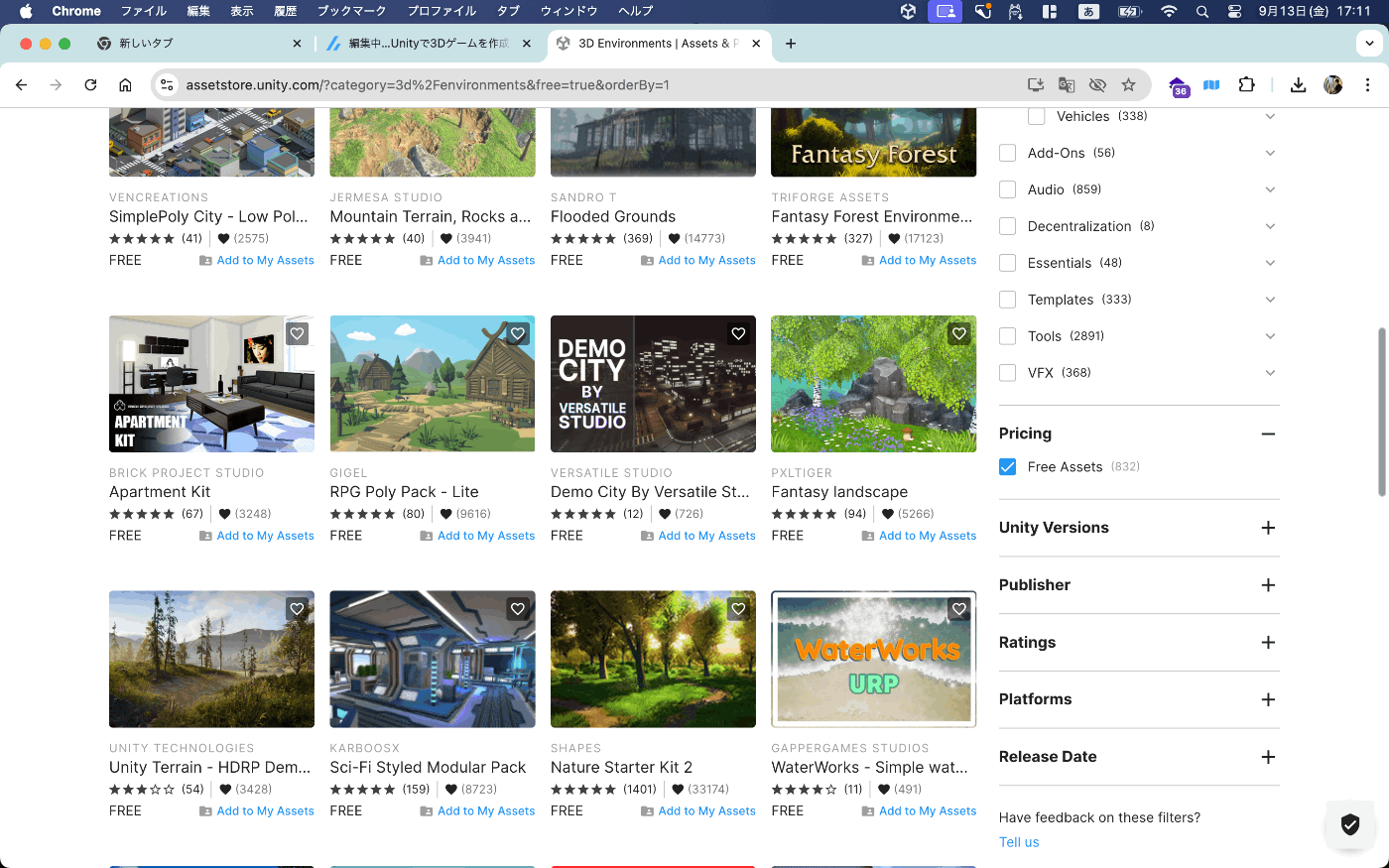Screen dimensions: 1389x868
Task: View site information icon in address bar
Action: 167,85
